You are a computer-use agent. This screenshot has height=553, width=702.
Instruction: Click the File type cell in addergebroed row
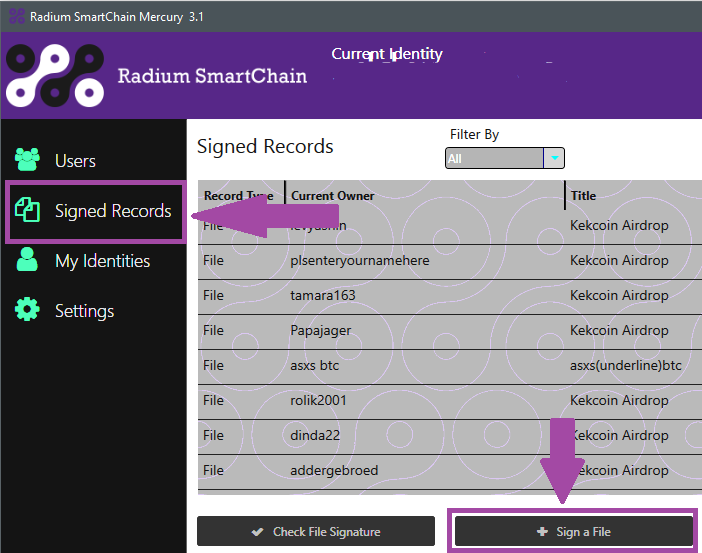coord(213,470)
